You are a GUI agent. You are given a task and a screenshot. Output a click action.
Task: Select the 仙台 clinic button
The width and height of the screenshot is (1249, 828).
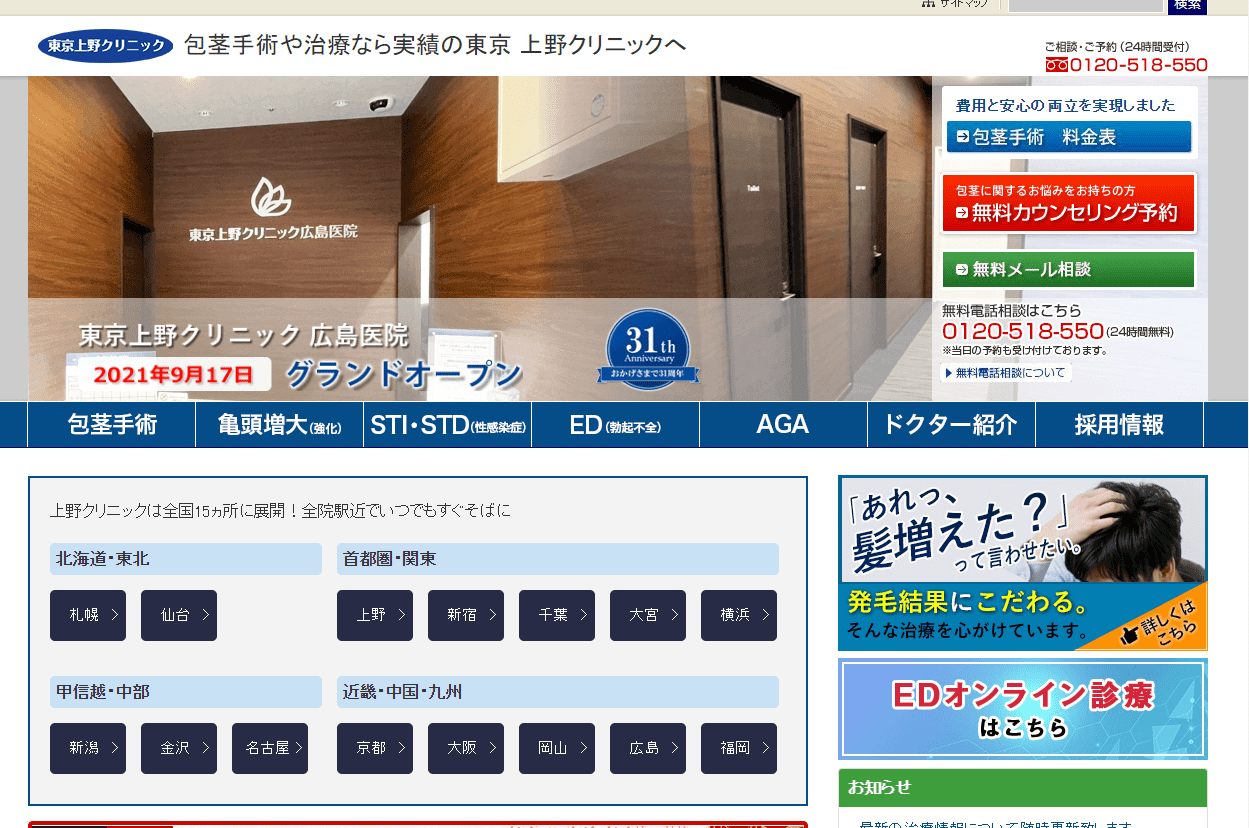point(179,615)
